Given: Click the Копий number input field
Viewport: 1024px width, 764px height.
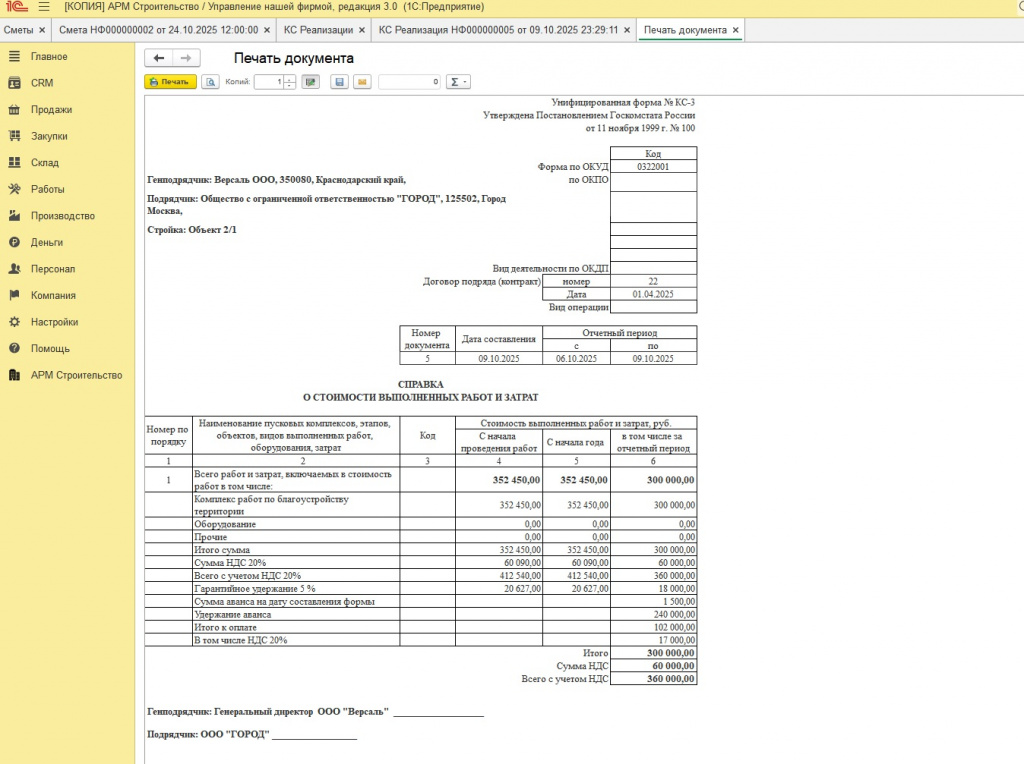Looking at the screenshot, I should pos(268,82).
